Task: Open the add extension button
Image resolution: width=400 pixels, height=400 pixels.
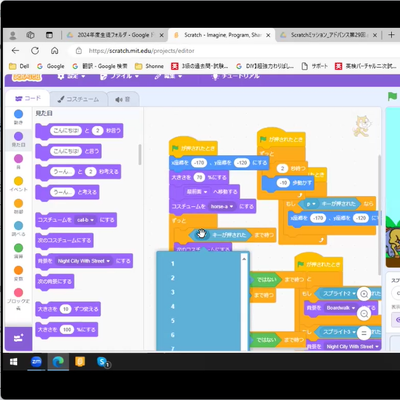Action: pyautogui.click(x=18, y=339)
